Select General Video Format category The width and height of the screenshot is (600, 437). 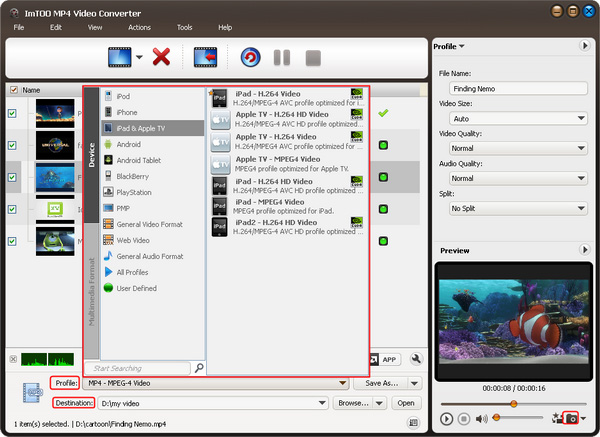153,224
